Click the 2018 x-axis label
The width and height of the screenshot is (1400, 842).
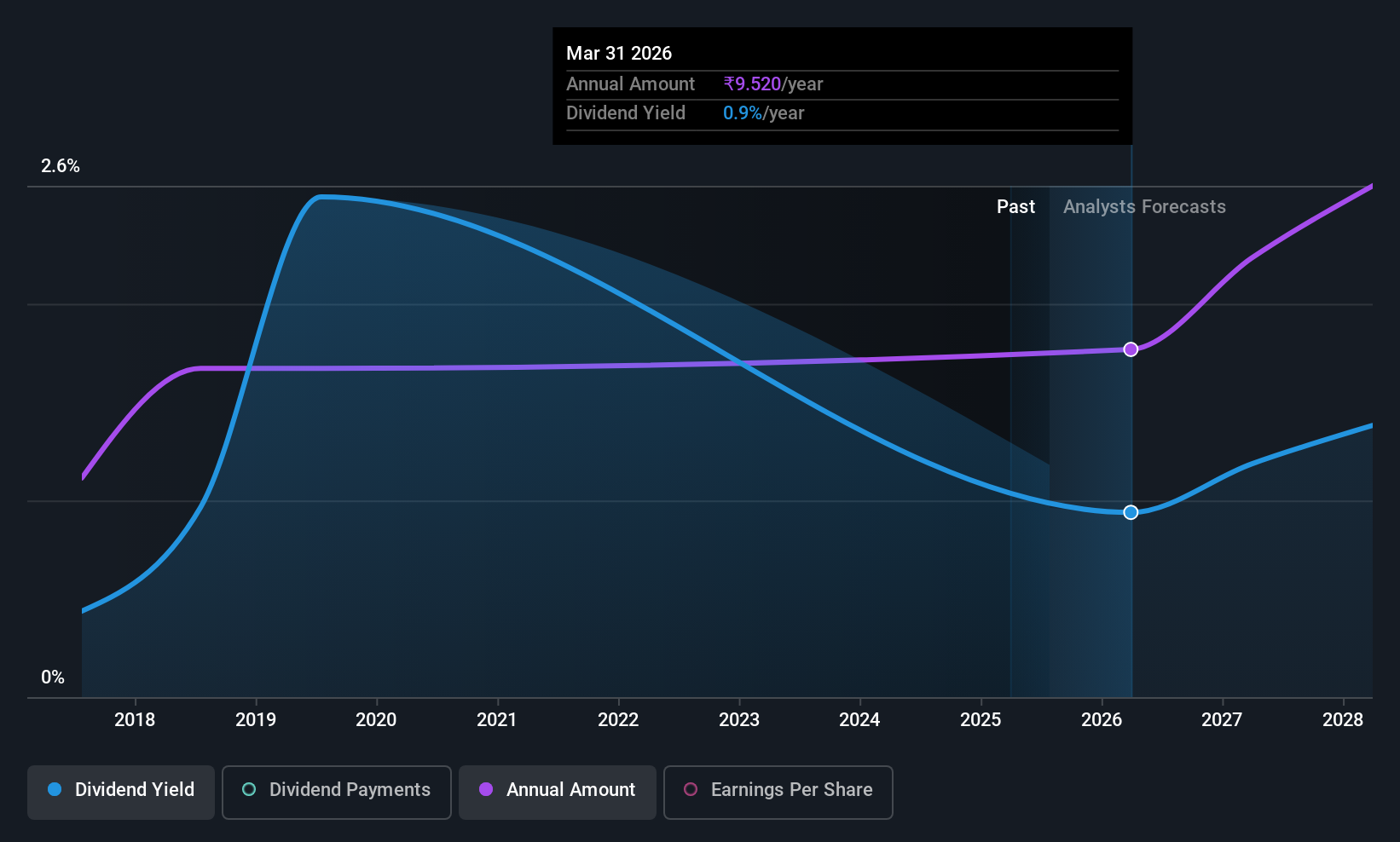(135, 719)
